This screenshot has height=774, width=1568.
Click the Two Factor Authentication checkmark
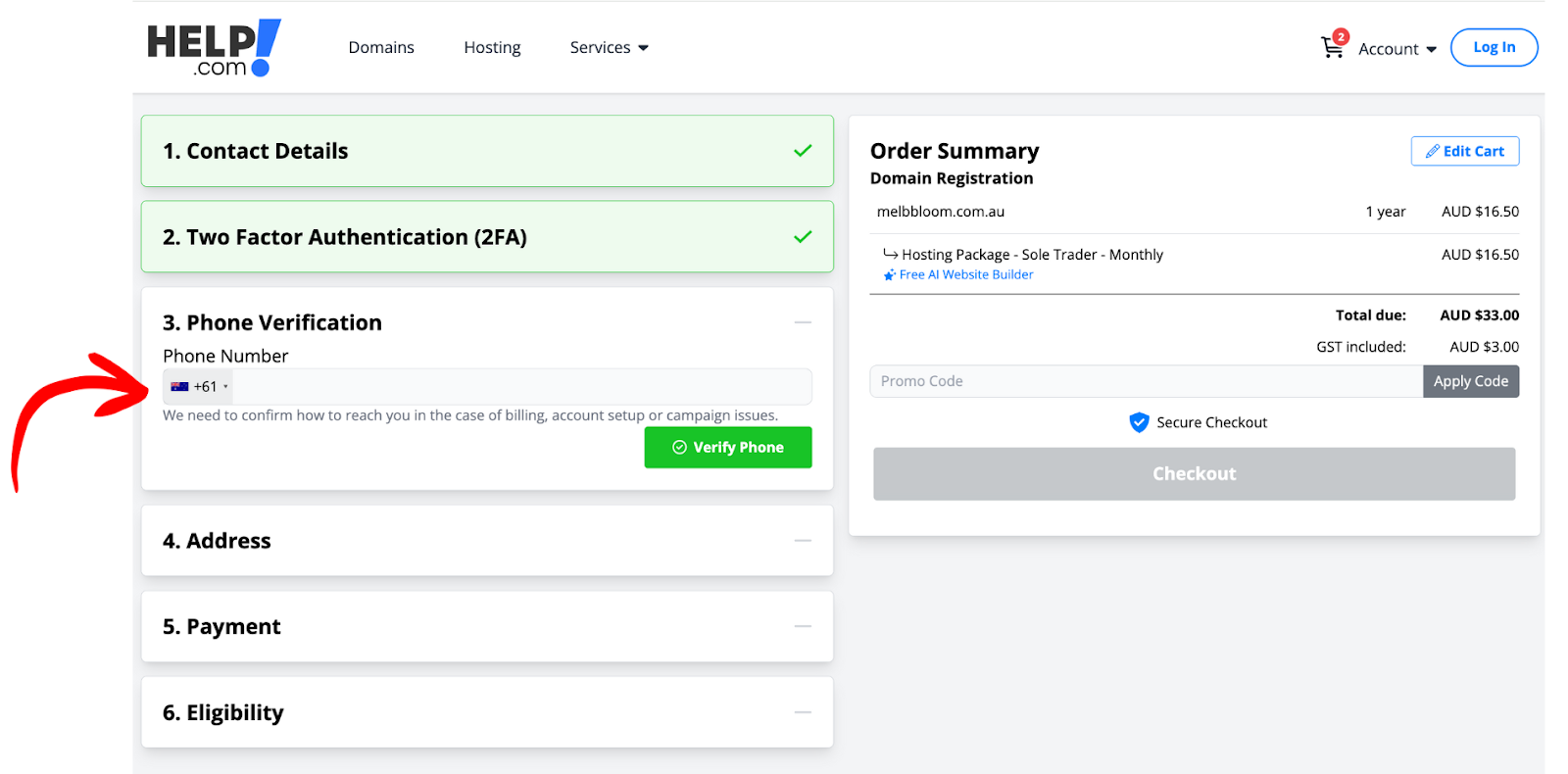coord(803,237)
